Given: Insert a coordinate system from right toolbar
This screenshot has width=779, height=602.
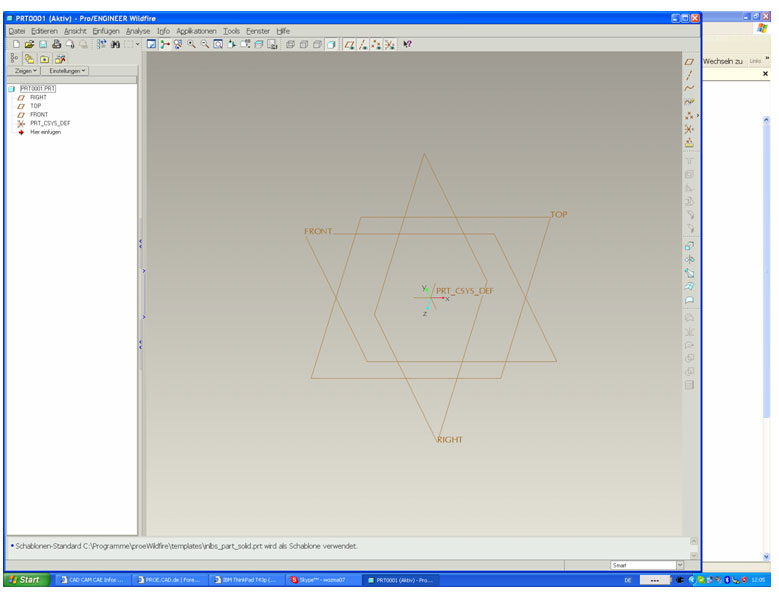Looking at the screenshot, I should pos(690,129).
